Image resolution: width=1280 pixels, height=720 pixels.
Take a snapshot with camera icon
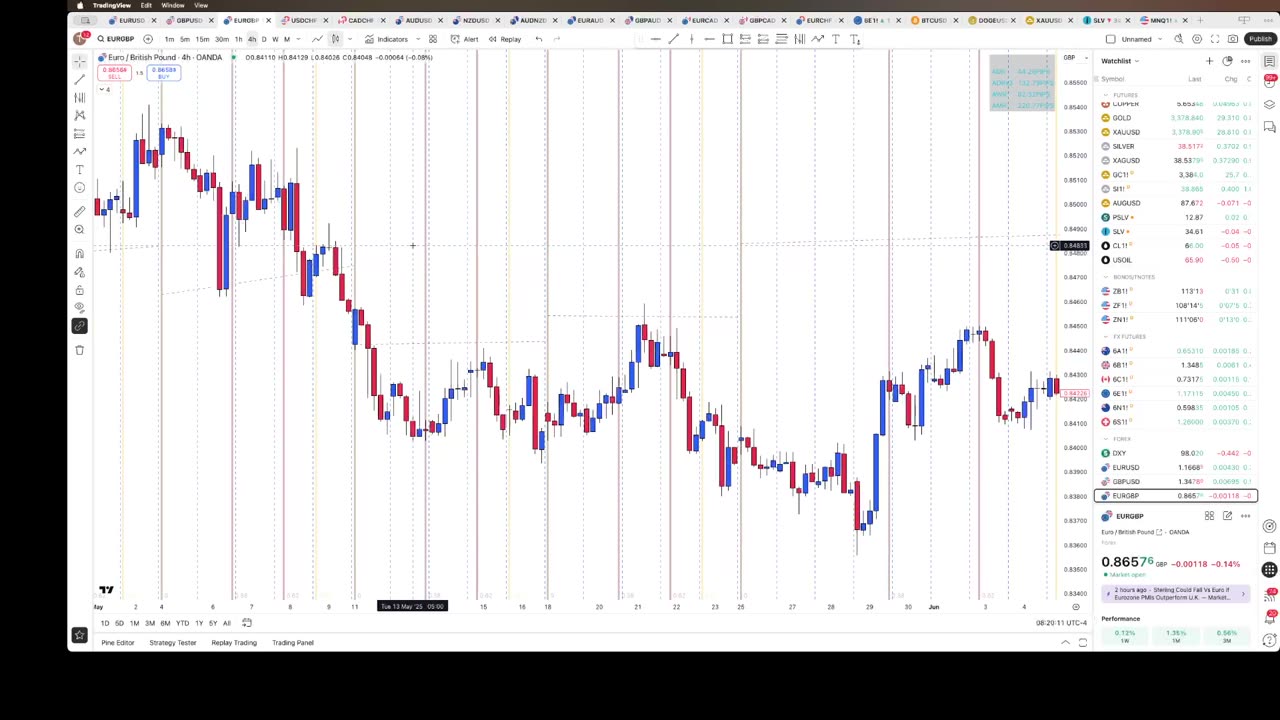click(1233, 39)
